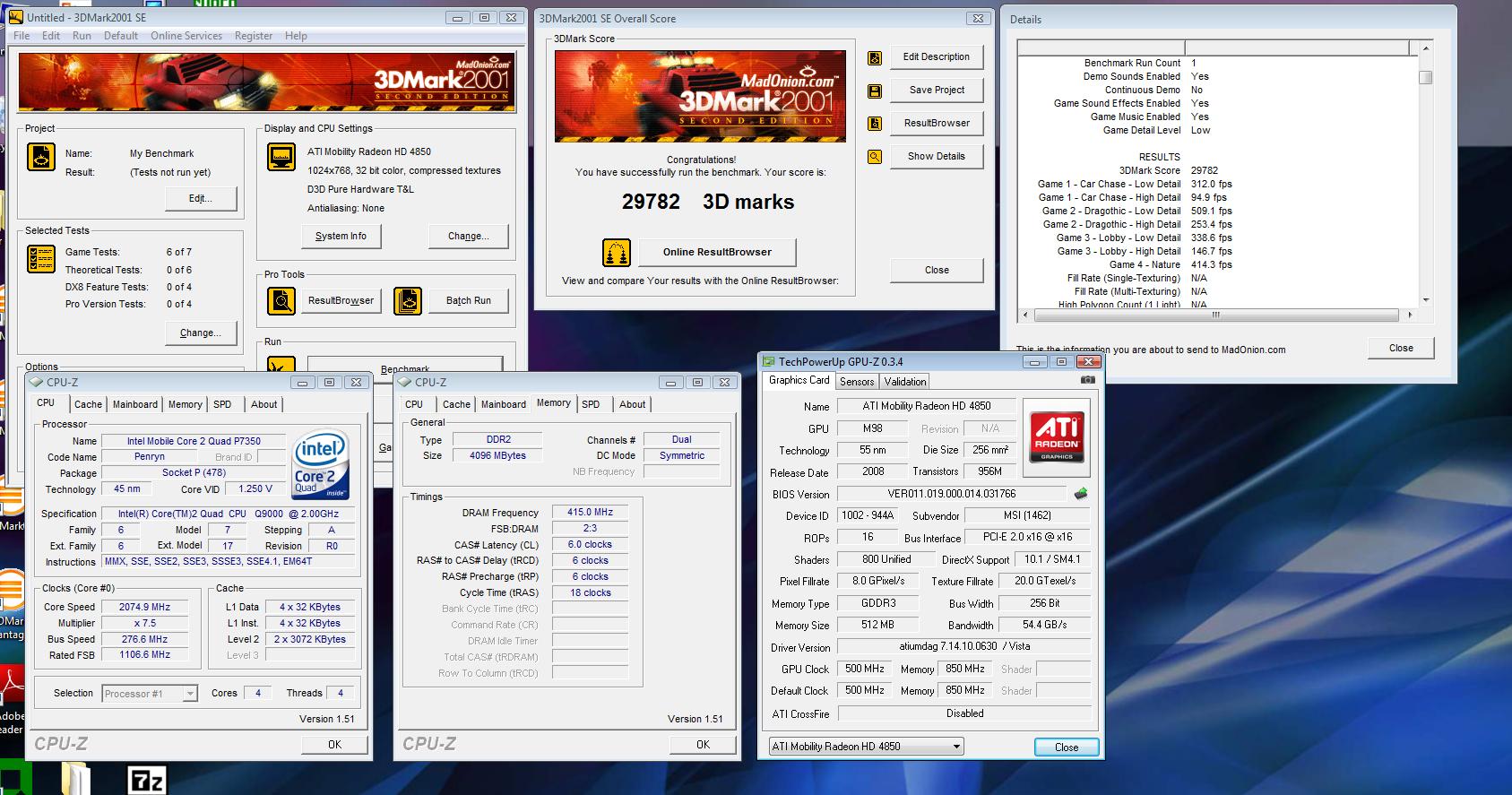Image resolution: width=1512 pixels, height=795 pixels.
Task: Click the Intel Core 2 Quad logo
Action: click(x=320, y=464)
